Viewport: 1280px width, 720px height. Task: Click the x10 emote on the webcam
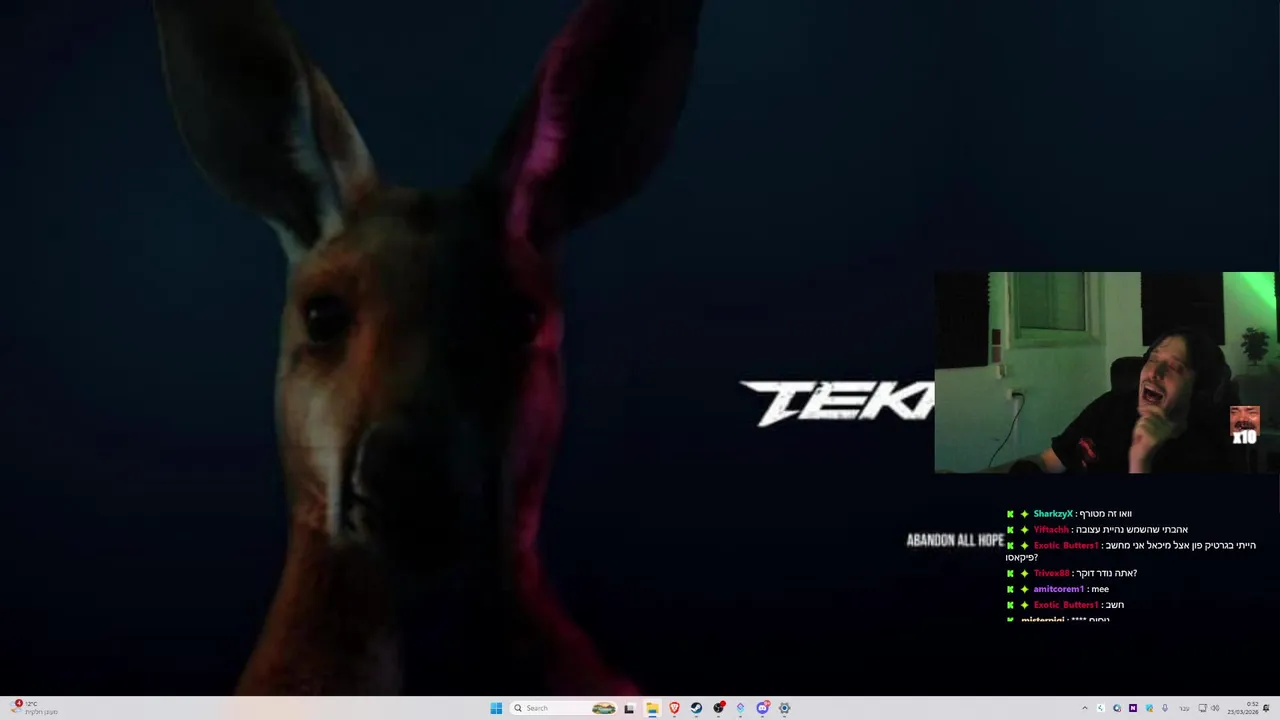point(1244,425)
